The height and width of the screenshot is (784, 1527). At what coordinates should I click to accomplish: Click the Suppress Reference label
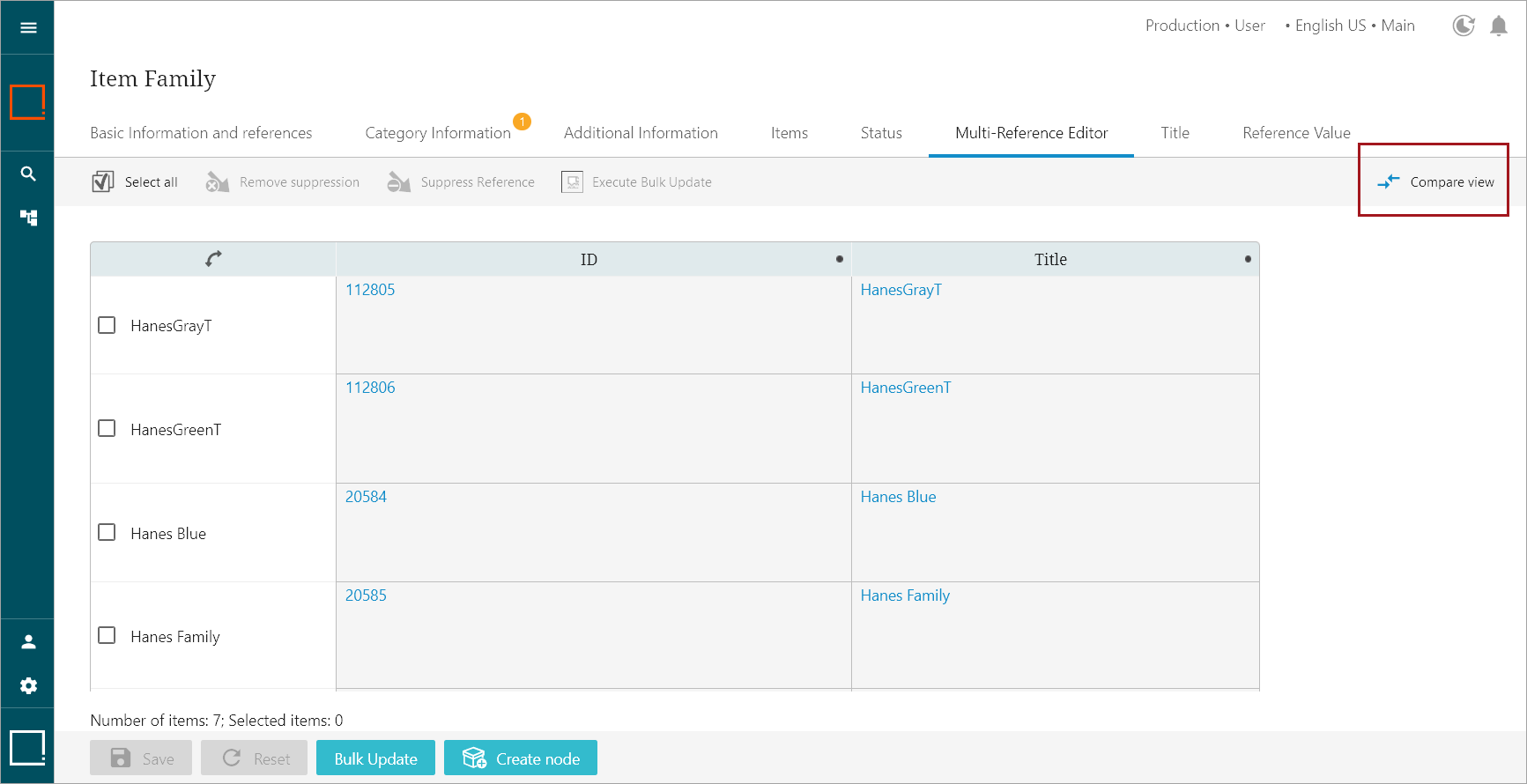point(478,182)
